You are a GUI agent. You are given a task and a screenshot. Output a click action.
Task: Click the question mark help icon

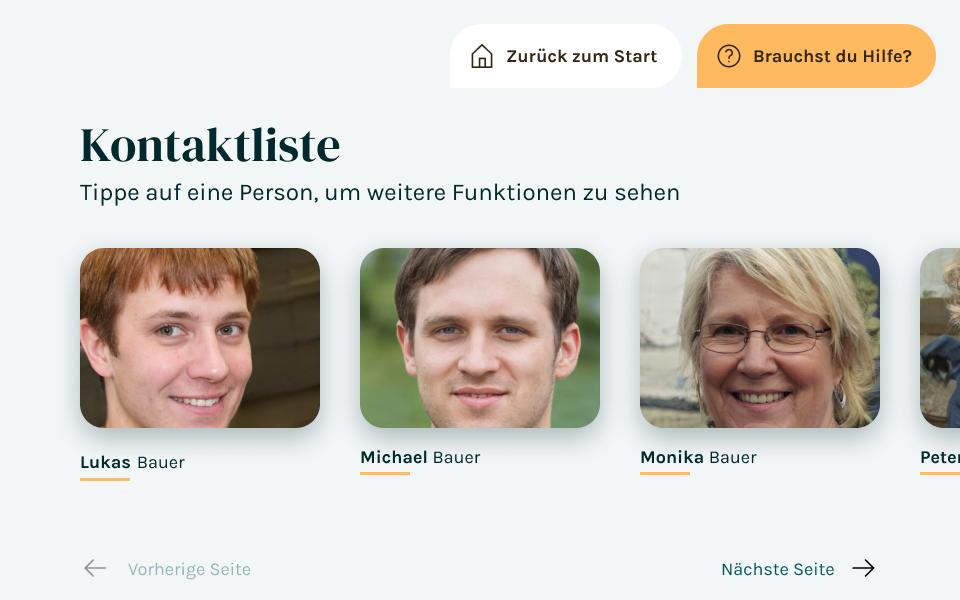point(729,56)
